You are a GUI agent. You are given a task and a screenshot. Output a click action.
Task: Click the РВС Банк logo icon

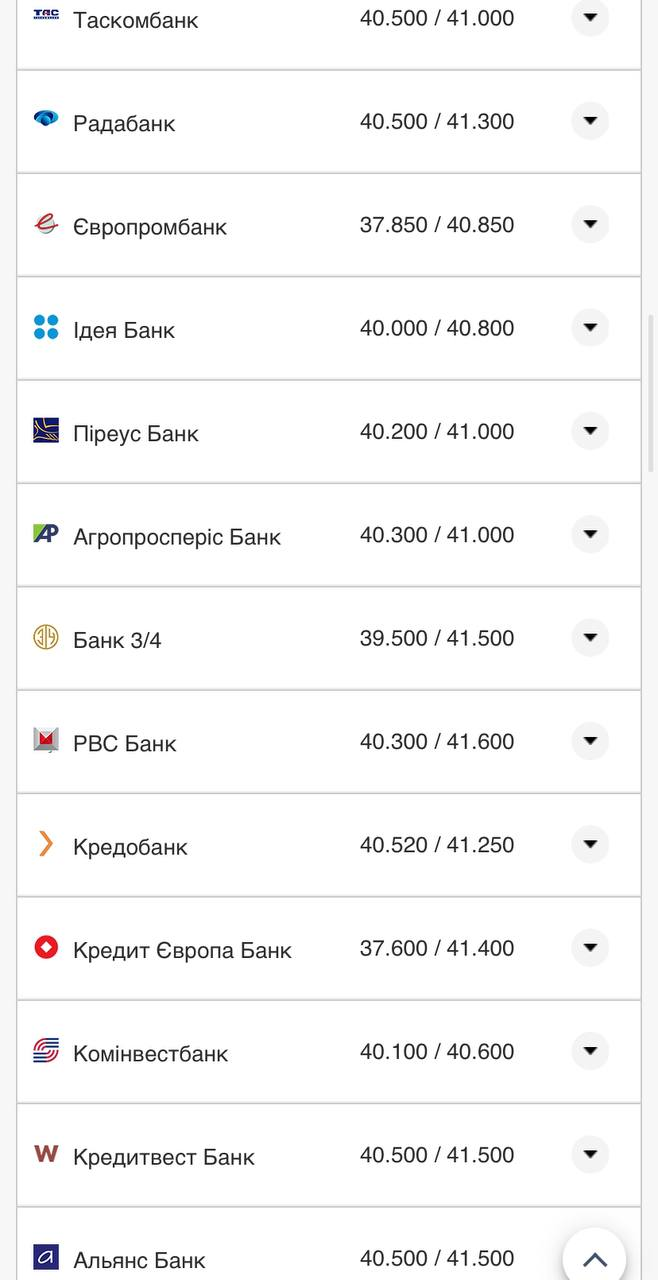click(x=46, y=740)
